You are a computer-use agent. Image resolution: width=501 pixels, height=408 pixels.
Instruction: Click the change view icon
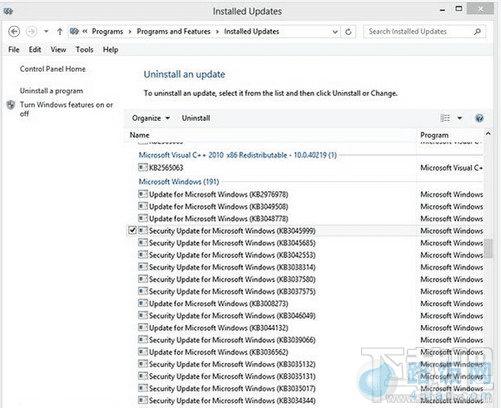pos(445,118)
